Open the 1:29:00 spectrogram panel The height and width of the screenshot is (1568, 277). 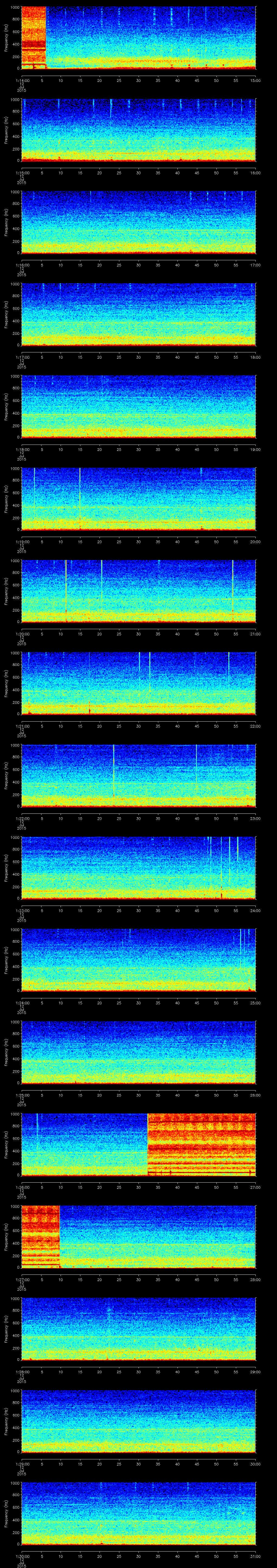point(138,1421)
